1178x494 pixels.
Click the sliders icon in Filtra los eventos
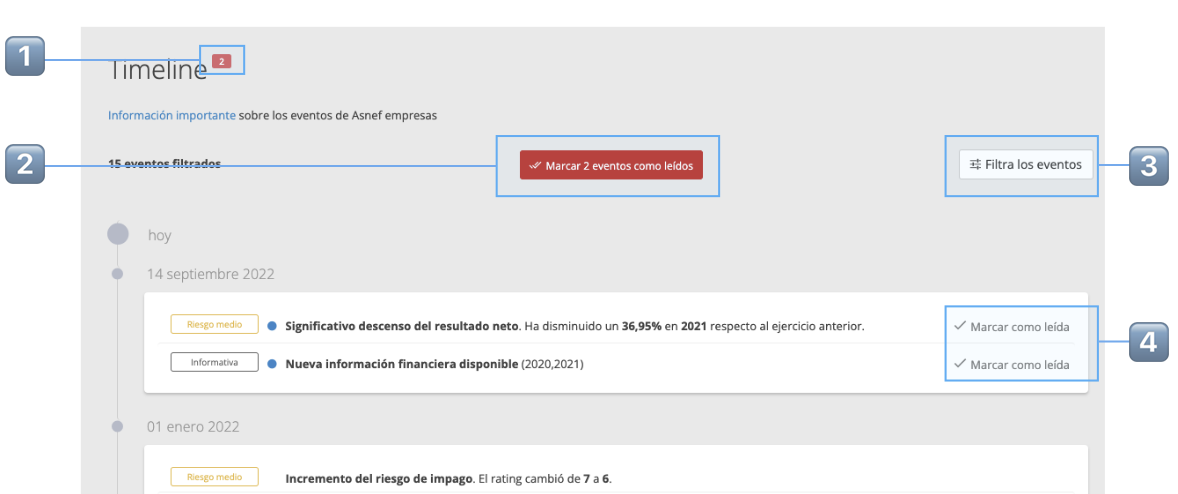[975, 164]
